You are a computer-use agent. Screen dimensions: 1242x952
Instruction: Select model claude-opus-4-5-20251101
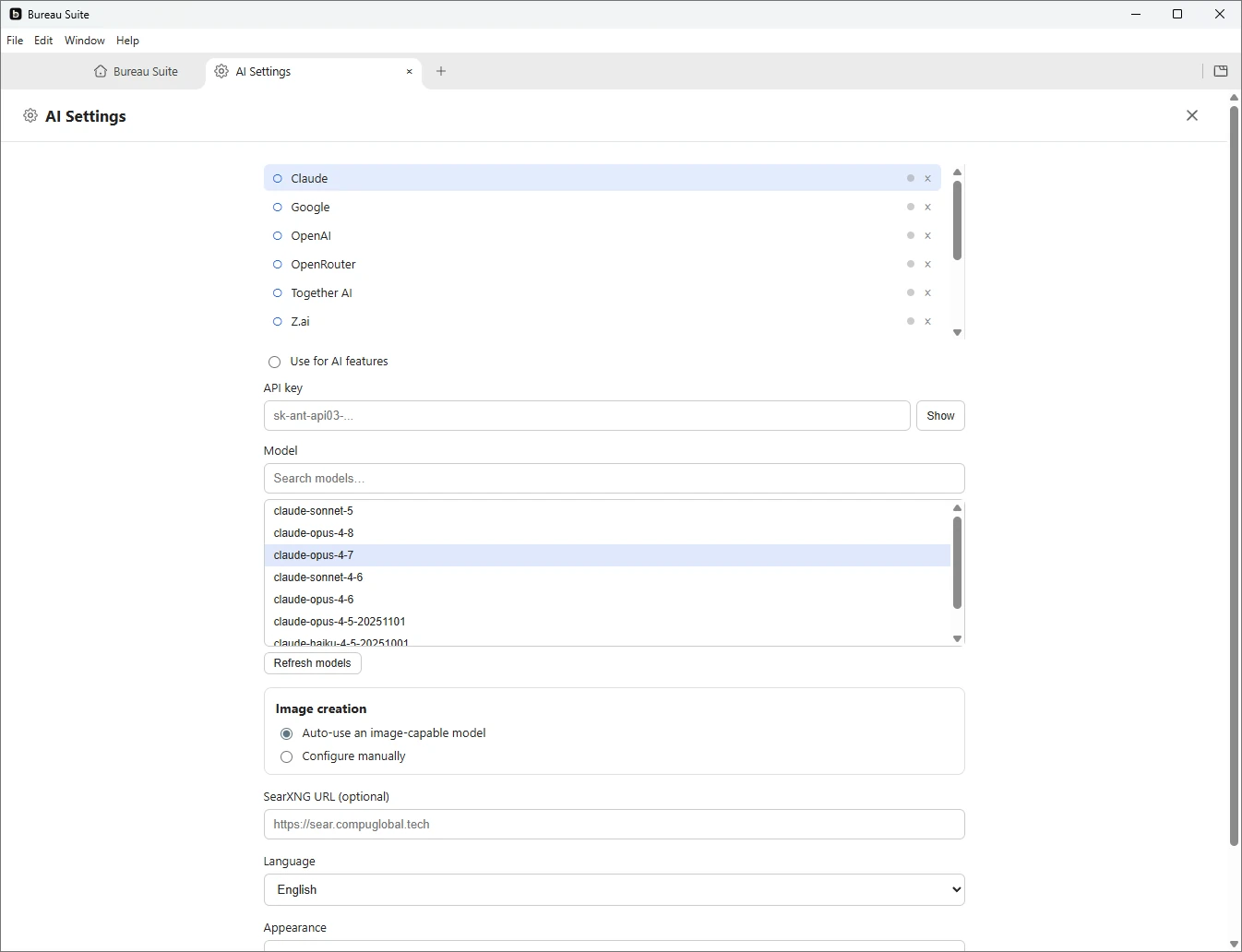point(607,622)
